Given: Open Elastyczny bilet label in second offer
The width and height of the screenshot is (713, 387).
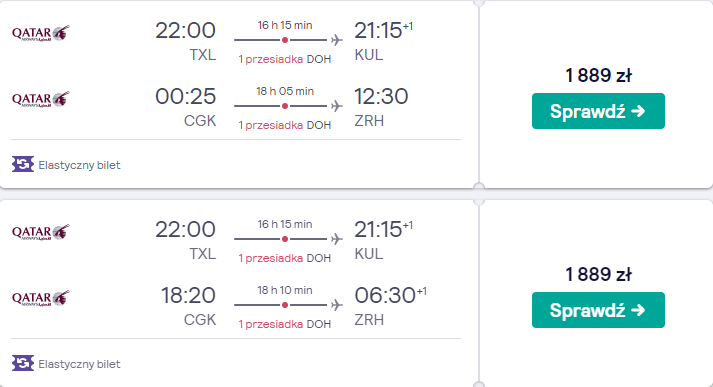Looking at the screenshot, I should [80, 364].
